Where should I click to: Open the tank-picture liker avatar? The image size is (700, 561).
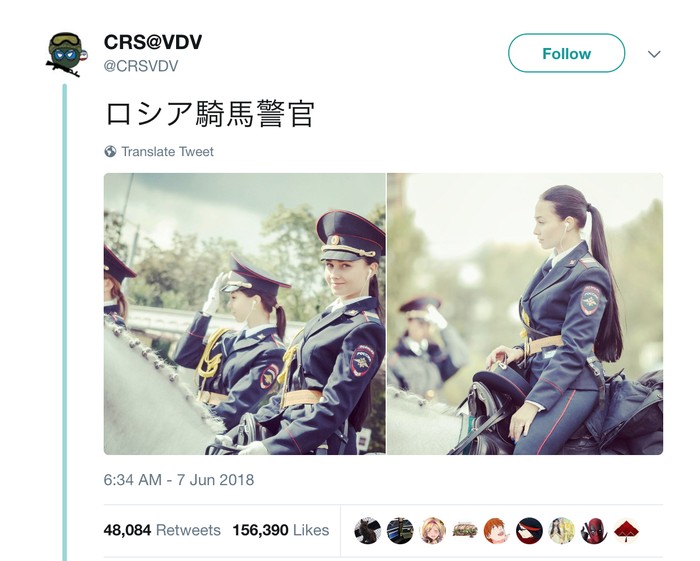click(465, 531)
